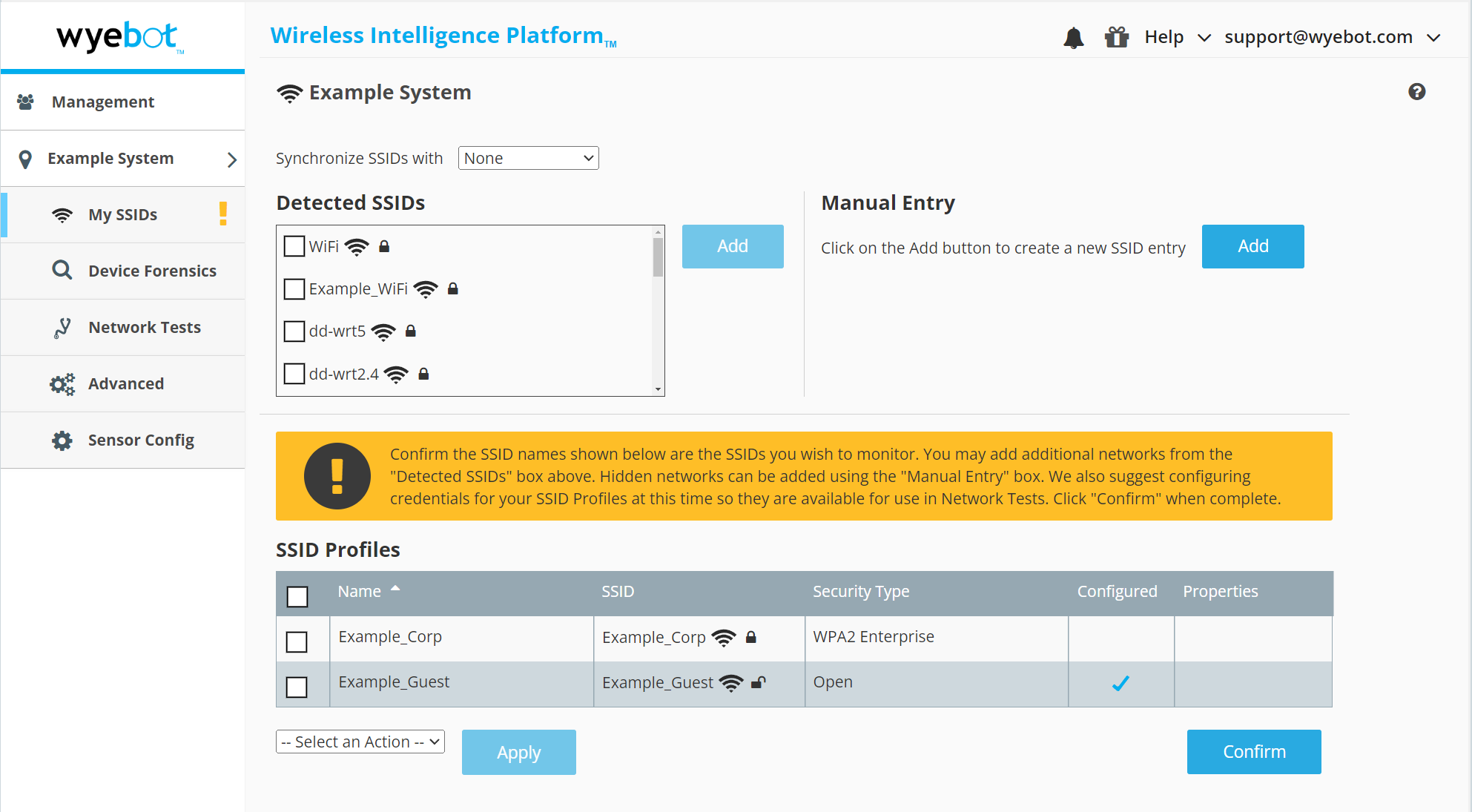Select the Example_Guest profile checkbox
This screenshot has width=1472, height=812.
(297, 687)
